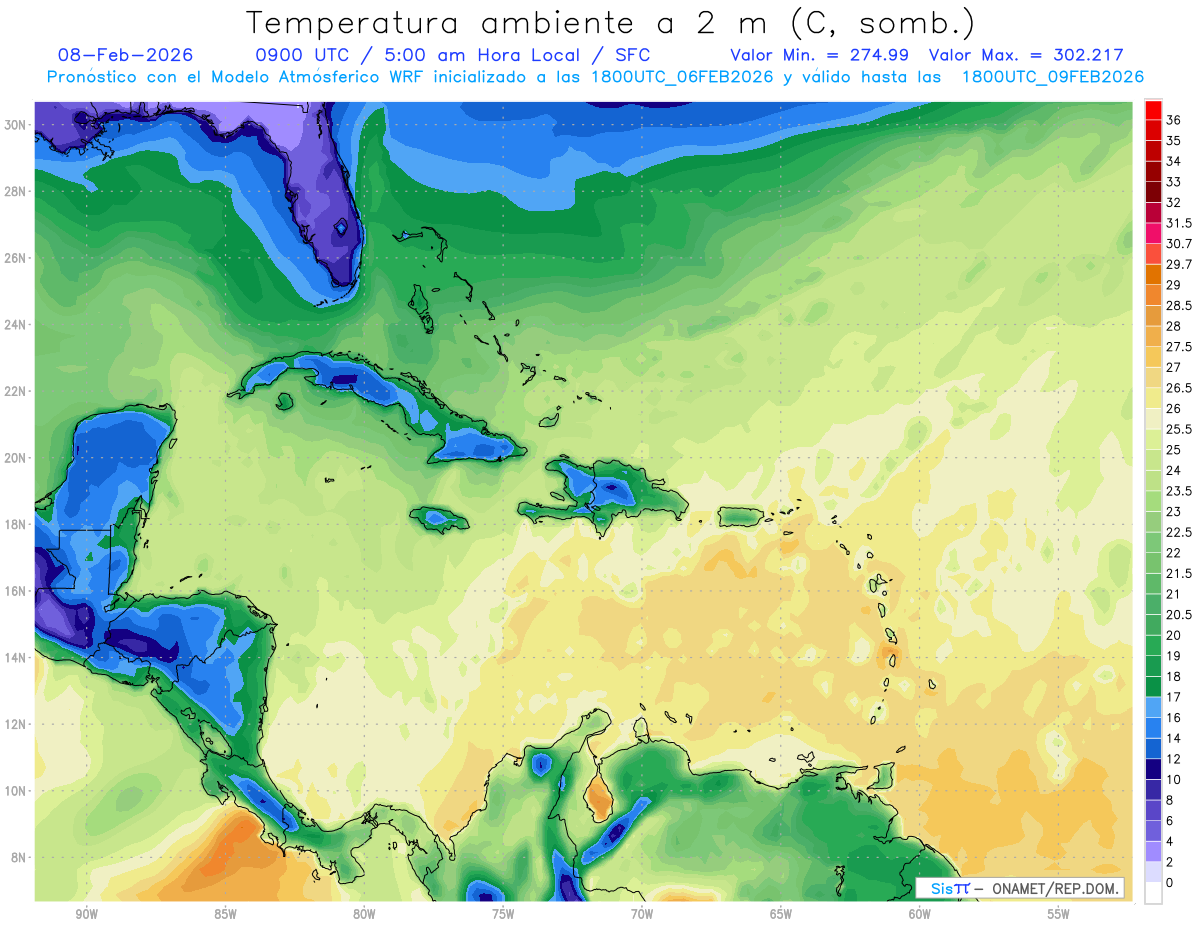This screenshot has width=1200, height=927.
Task: Click the colorbar swatch between 17 and 18
Action: (x=1153, y=686)
